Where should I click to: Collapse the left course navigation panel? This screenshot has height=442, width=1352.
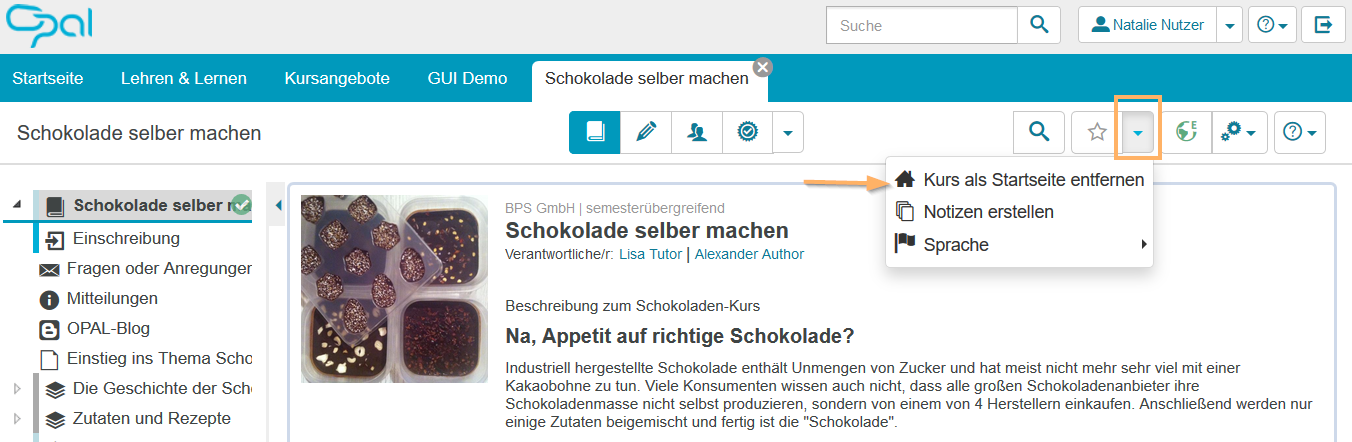[278, 206]
